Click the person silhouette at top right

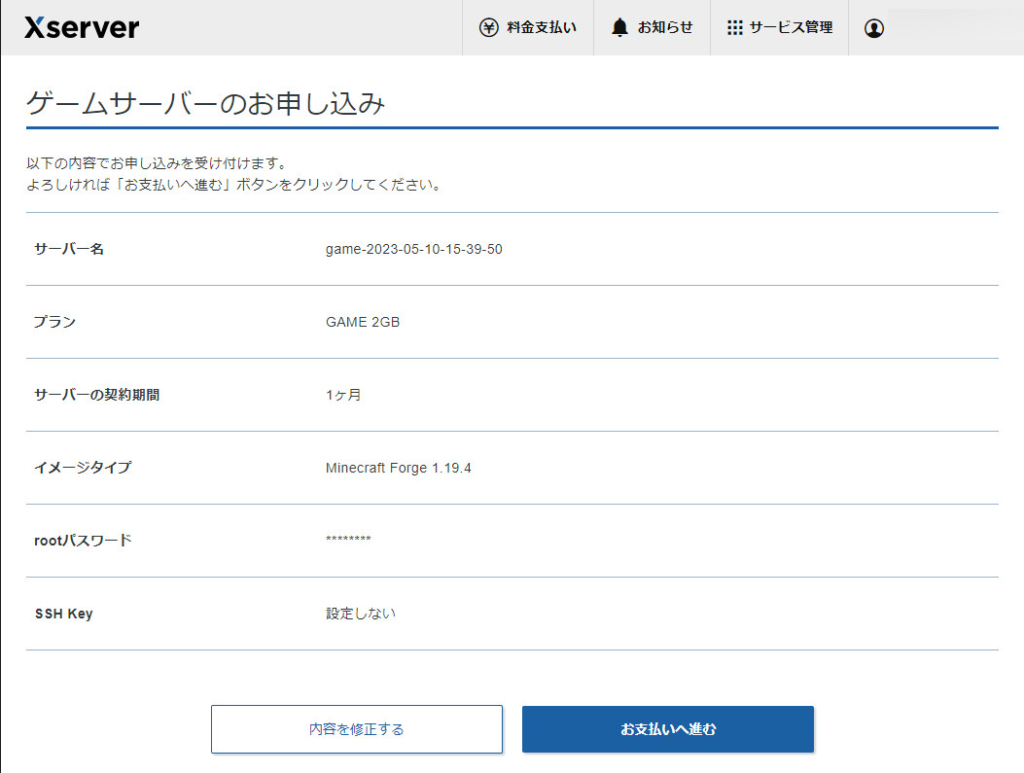pyautogui.click(x=874, y=27)
